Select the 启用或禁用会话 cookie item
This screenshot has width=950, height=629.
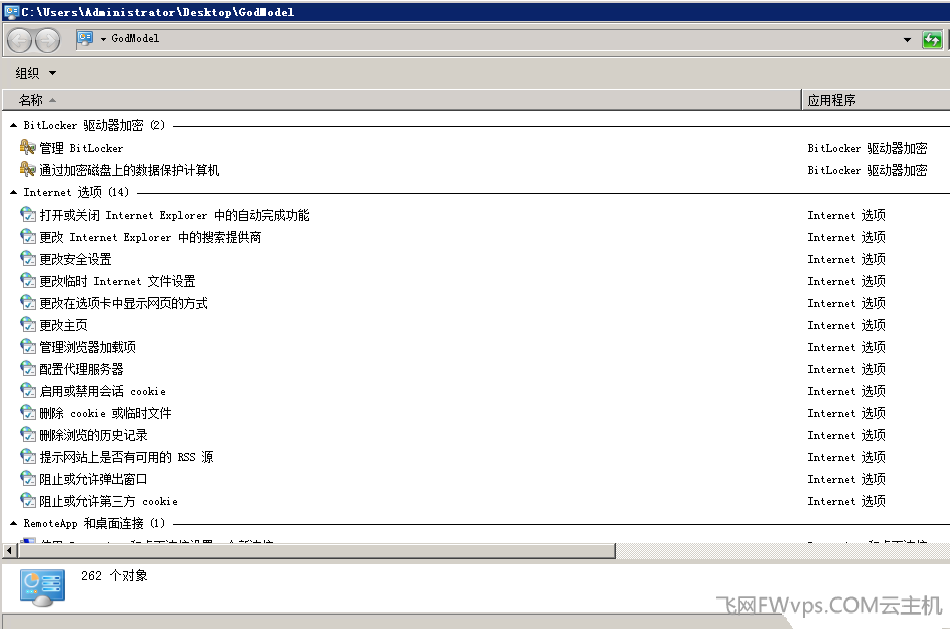(102, 392)
